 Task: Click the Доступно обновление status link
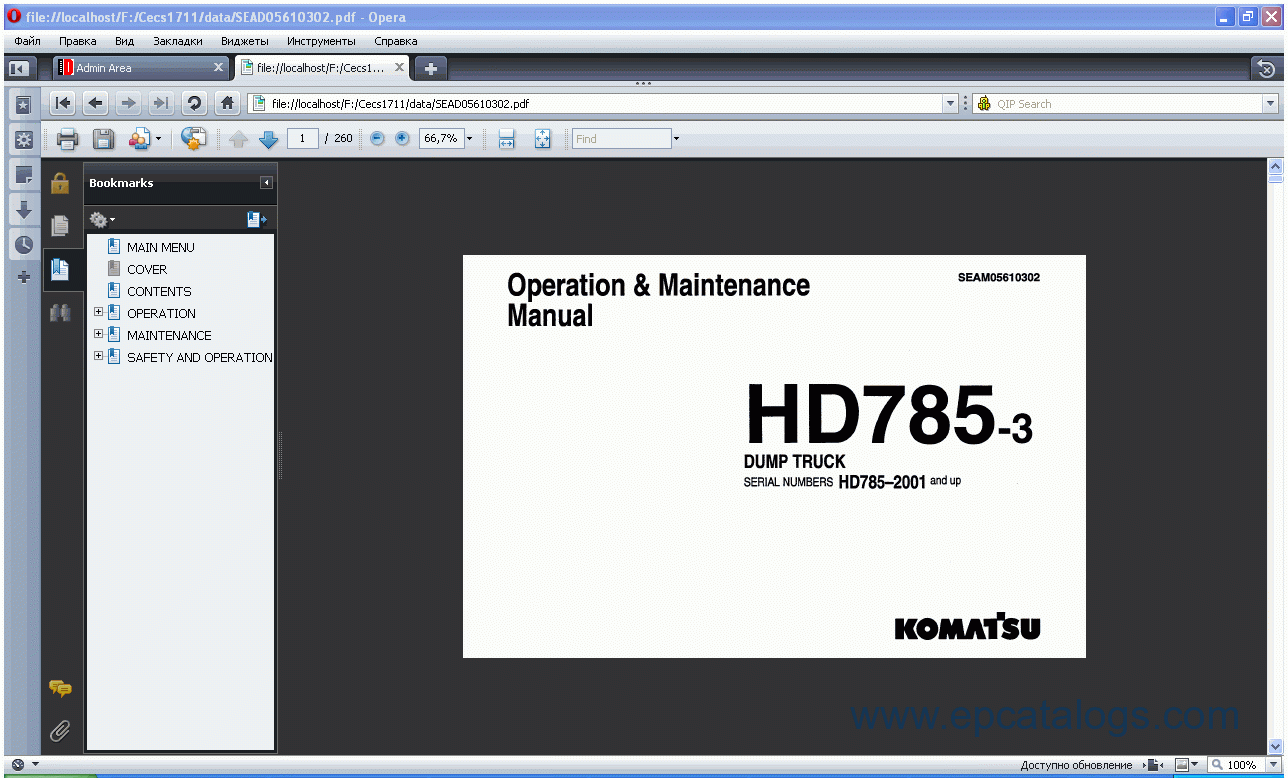[x=1076, y=765]
